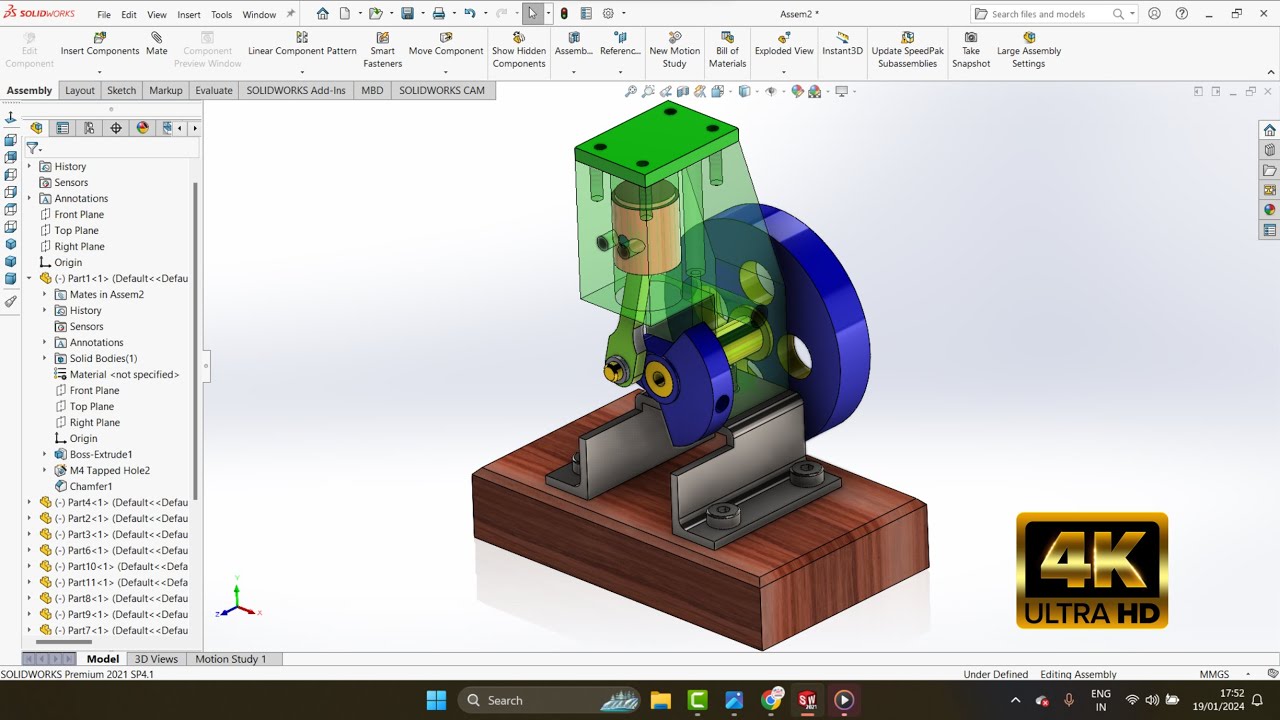This screenshot has height=720, width=1280.
Task: Open the Insert menu
Action: click(x=189, y=15)
